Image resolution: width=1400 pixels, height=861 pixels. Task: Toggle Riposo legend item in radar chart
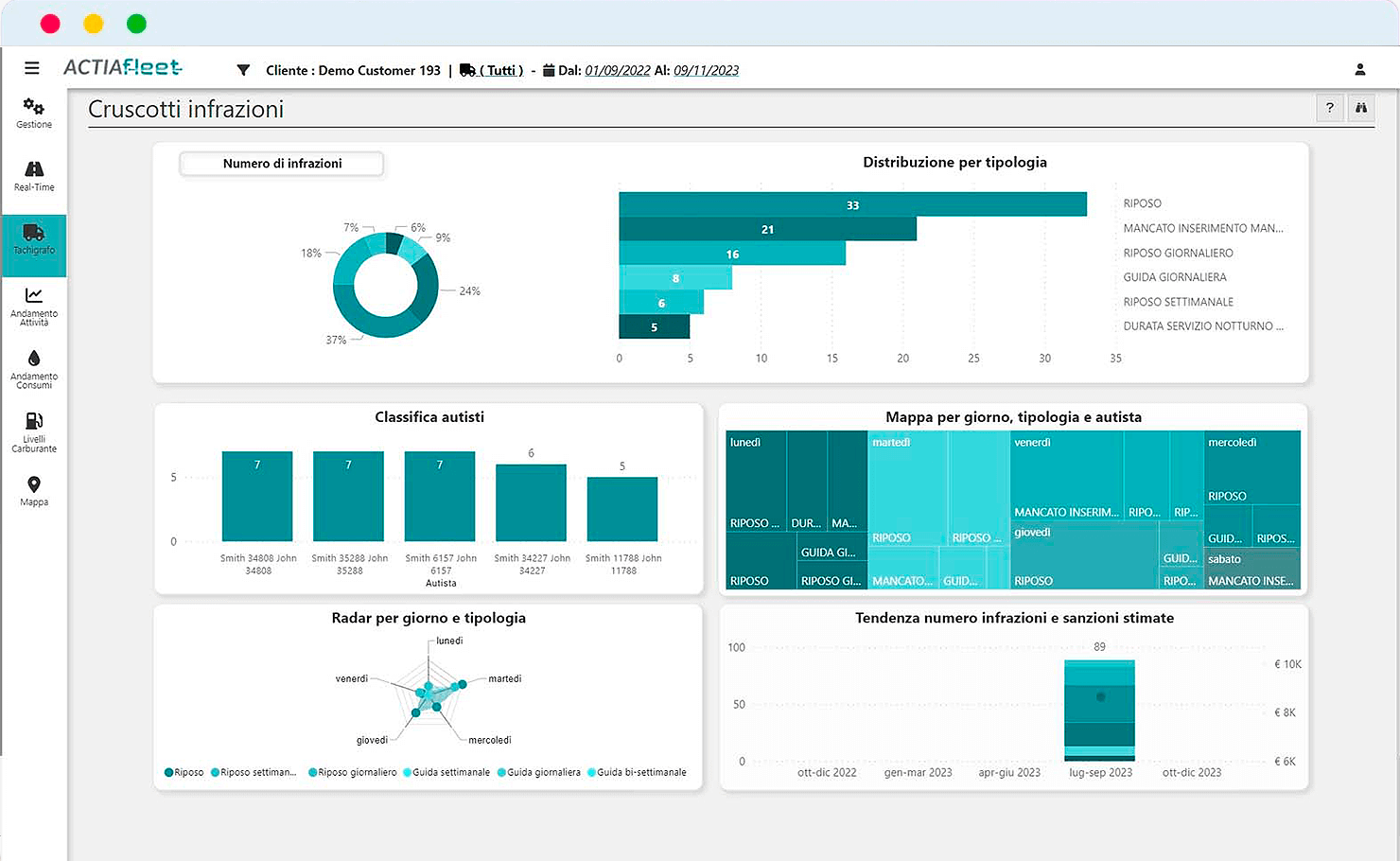point(184,773)
